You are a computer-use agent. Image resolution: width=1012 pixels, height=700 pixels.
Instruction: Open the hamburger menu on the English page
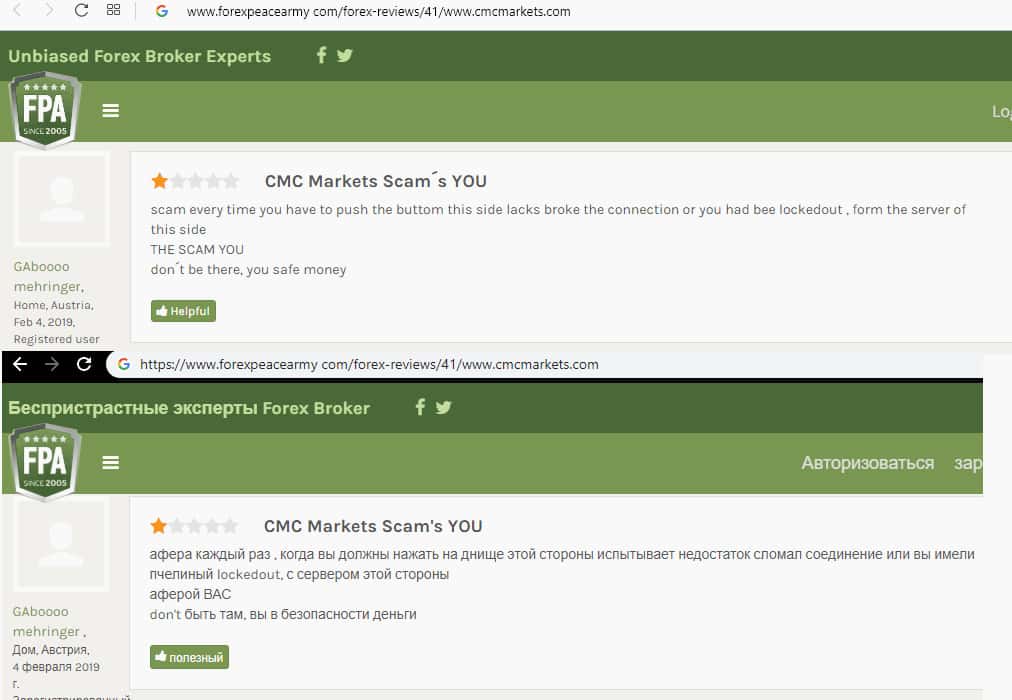(111, 111)
